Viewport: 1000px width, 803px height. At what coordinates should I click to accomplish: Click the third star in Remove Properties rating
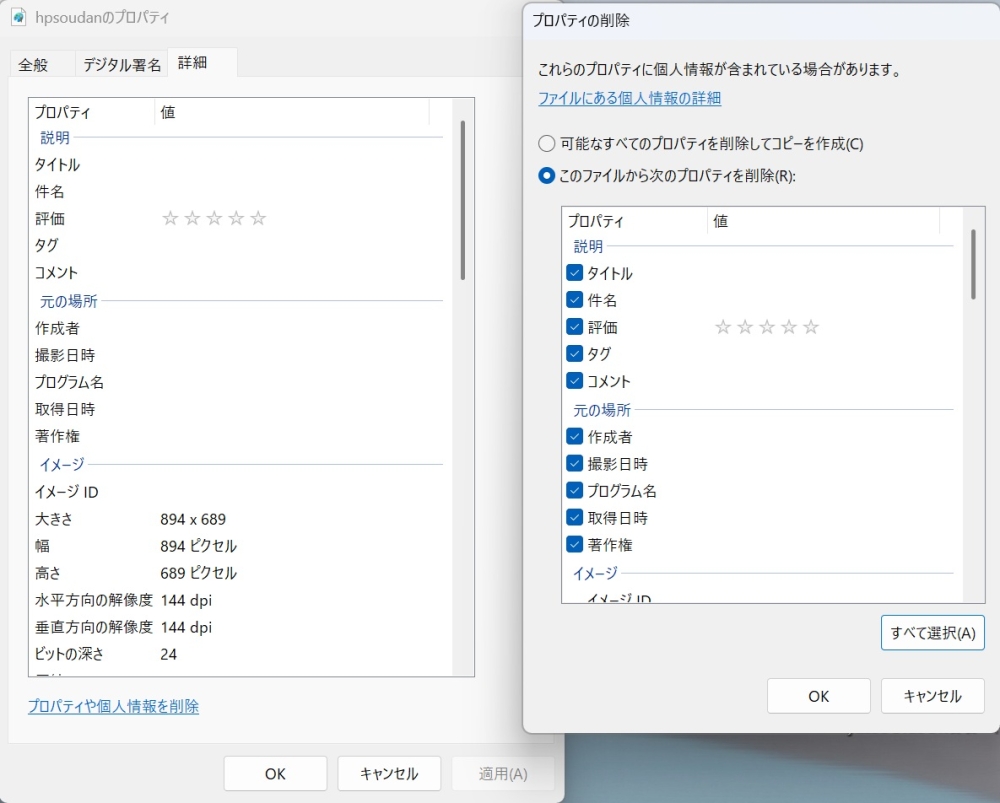(767, 327)
